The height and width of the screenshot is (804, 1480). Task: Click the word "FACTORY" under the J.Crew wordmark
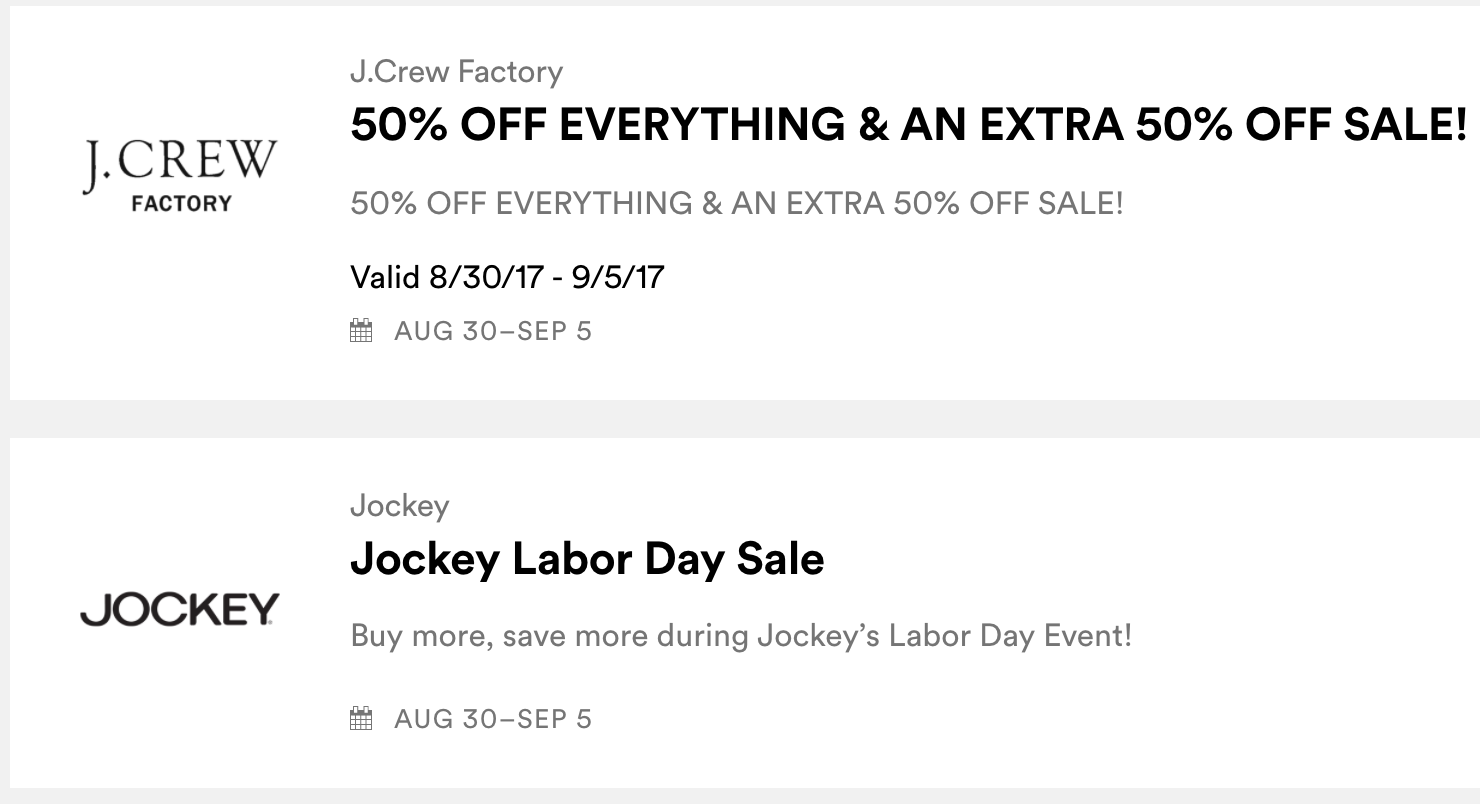181,204
